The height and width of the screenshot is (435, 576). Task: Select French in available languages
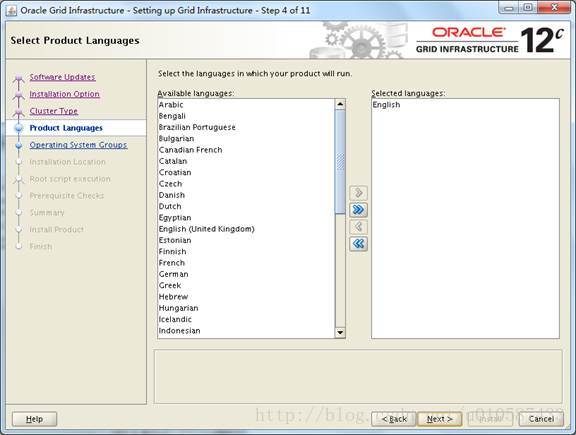pyautogui.click(x=246, y=263)
